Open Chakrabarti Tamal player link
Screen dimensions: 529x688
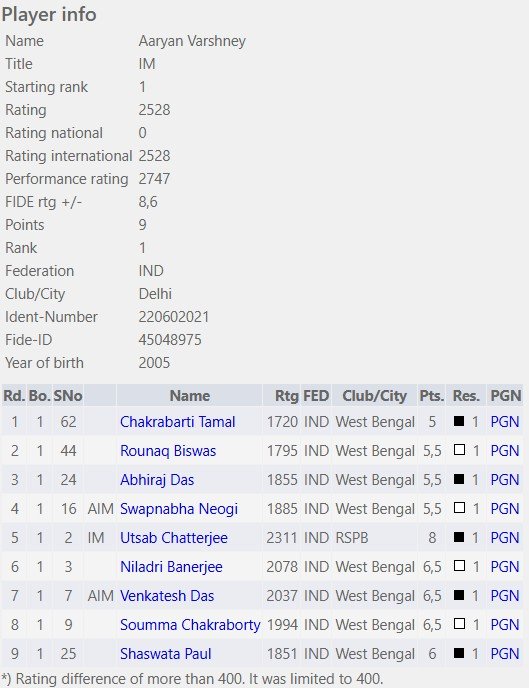(x=178, y=422)
